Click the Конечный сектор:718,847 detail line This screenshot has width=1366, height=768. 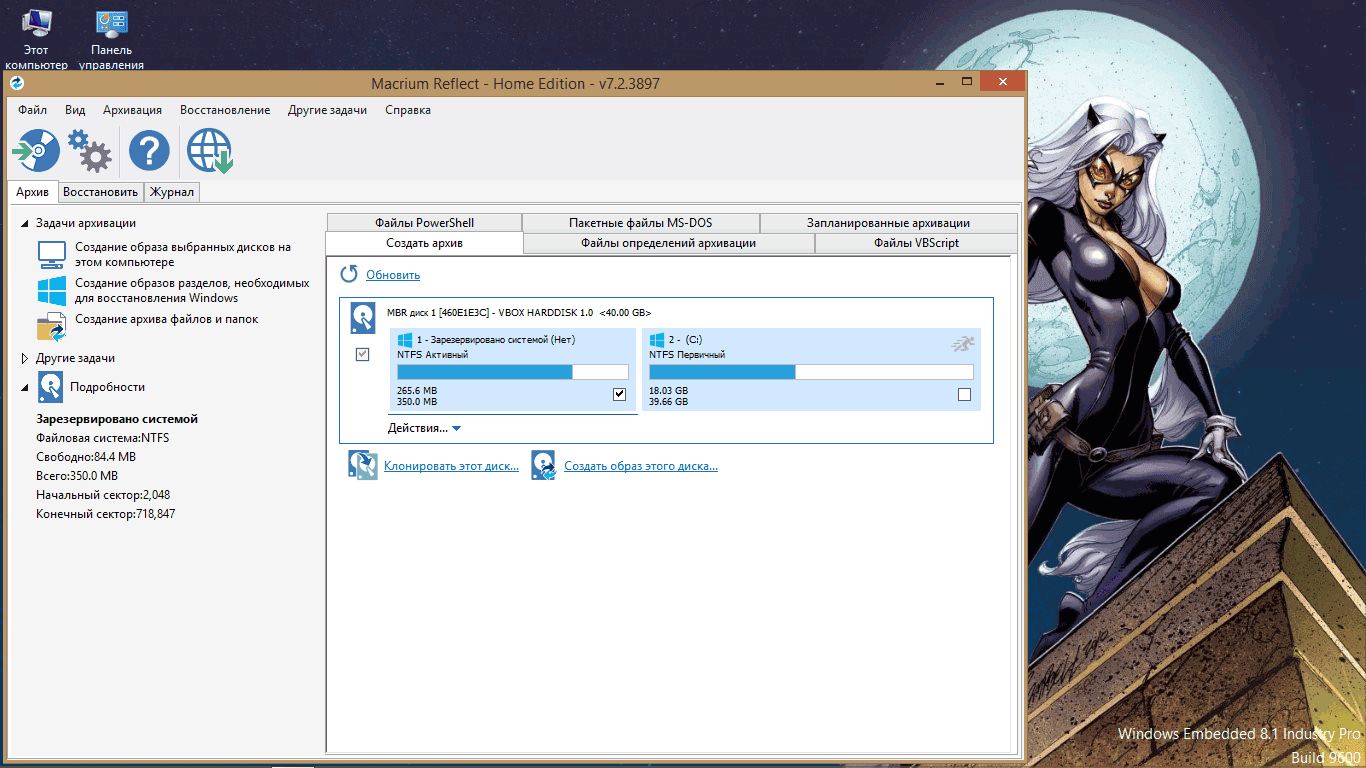click(x=106, y=514)
